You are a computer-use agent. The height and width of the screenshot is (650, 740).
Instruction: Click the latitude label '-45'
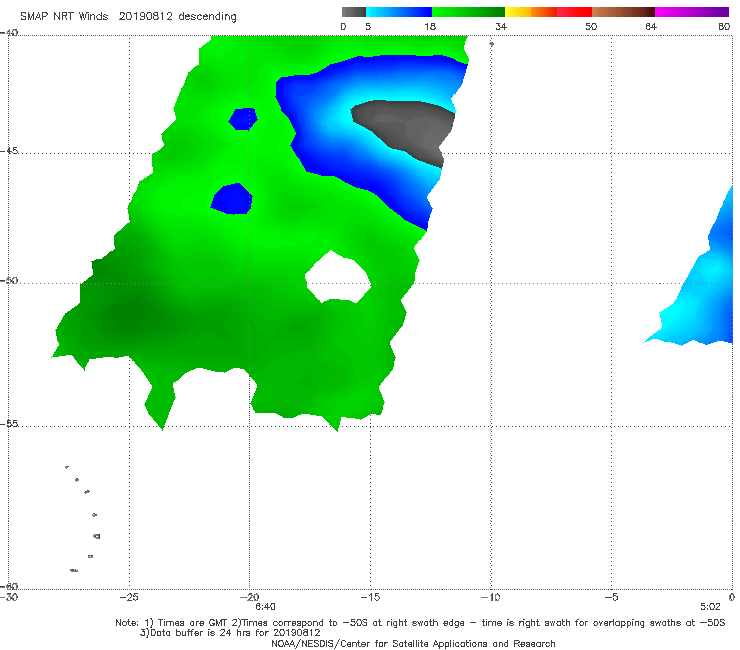(9, 151)
